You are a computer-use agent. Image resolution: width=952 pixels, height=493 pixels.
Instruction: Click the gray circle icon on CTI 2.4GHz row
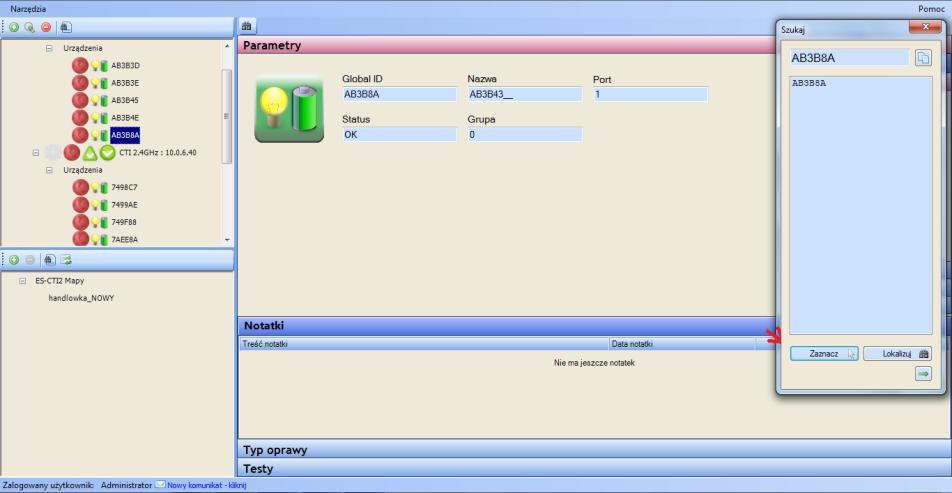point(53,152)
